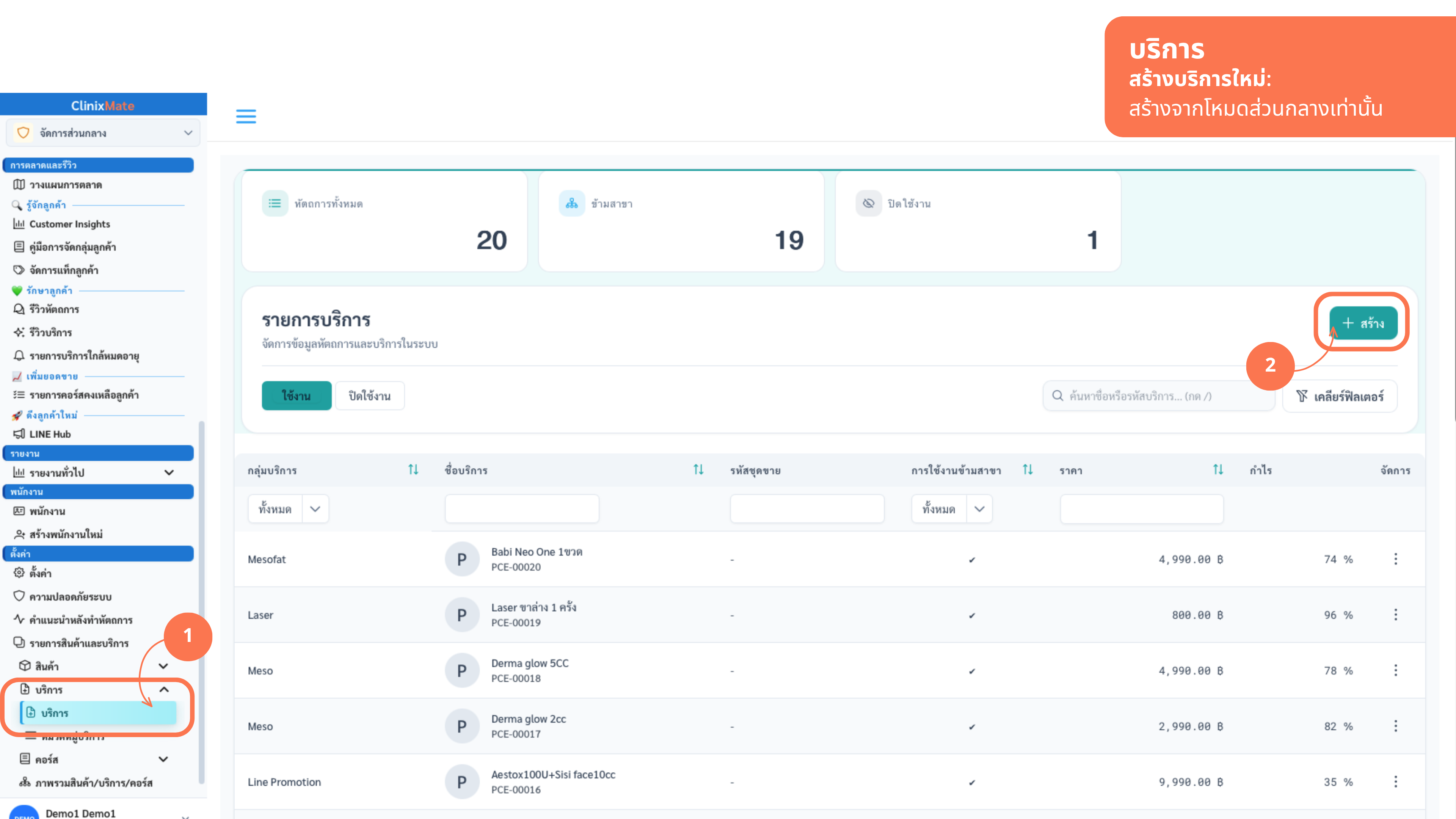Viewport: 1456px width, 819px height.
Task: Switch to the active services tab
Action: [x=296, y=395]
